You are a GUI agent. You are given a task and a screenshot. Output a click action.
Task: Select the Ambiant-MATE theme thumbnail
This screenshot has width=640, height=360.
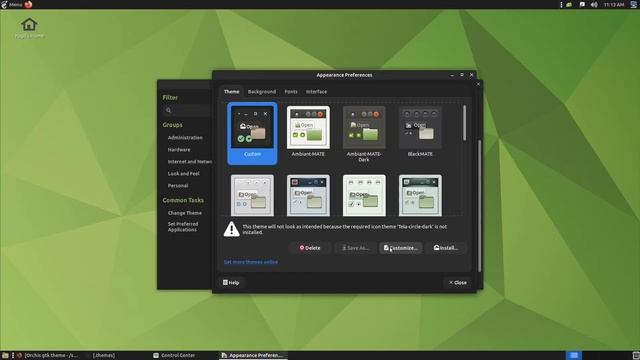[308, 131]
